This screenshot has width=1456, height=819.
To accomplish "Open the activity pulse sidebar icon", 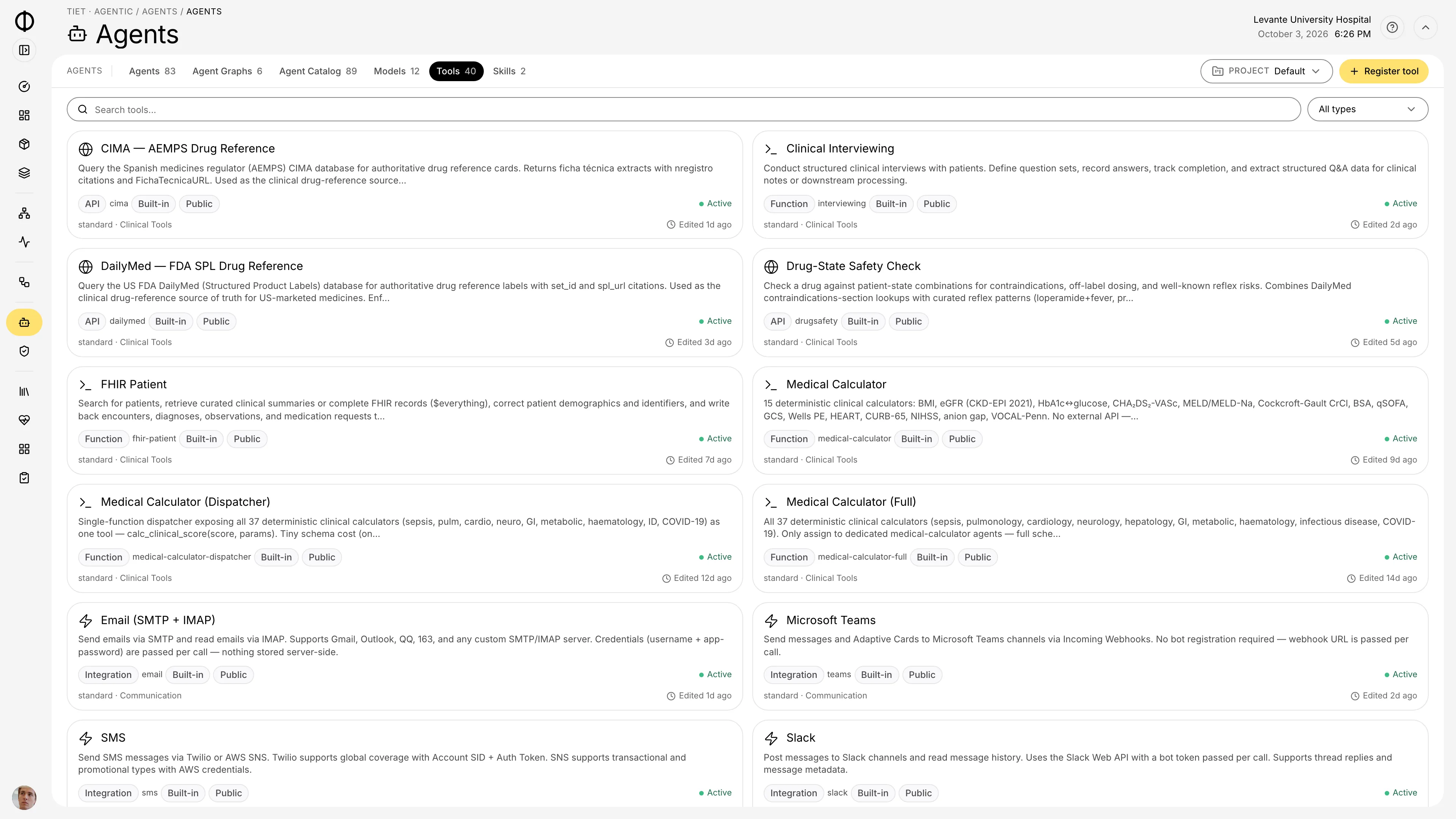I will click(24, 242).
